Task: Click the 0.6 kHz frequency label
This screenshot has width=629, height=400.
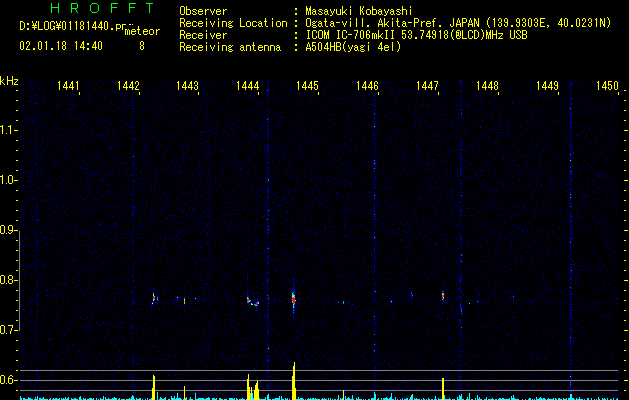Action: tap(8, 380)
